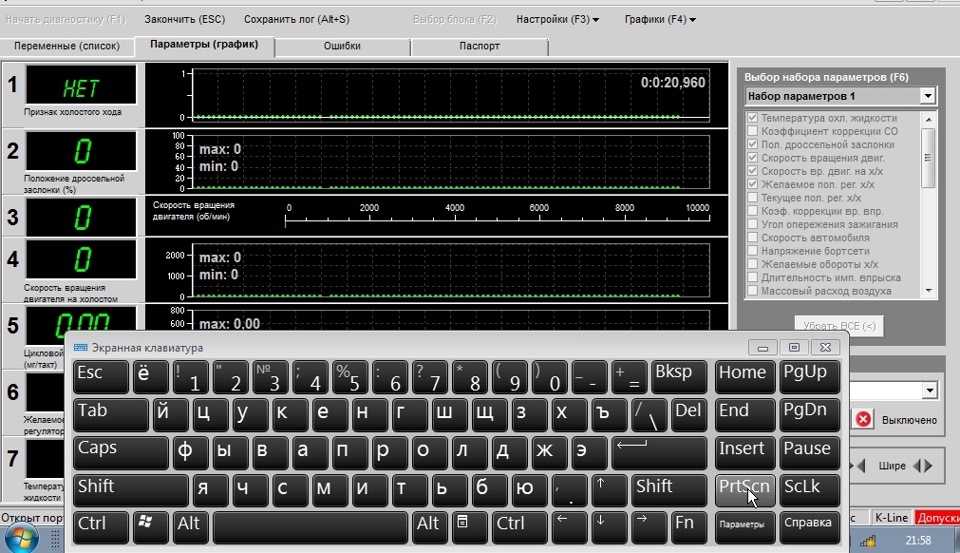Click the PgDn key on on-screen keyboard
The width and height of the screenshot is (960, 553).
click(809, 414)
